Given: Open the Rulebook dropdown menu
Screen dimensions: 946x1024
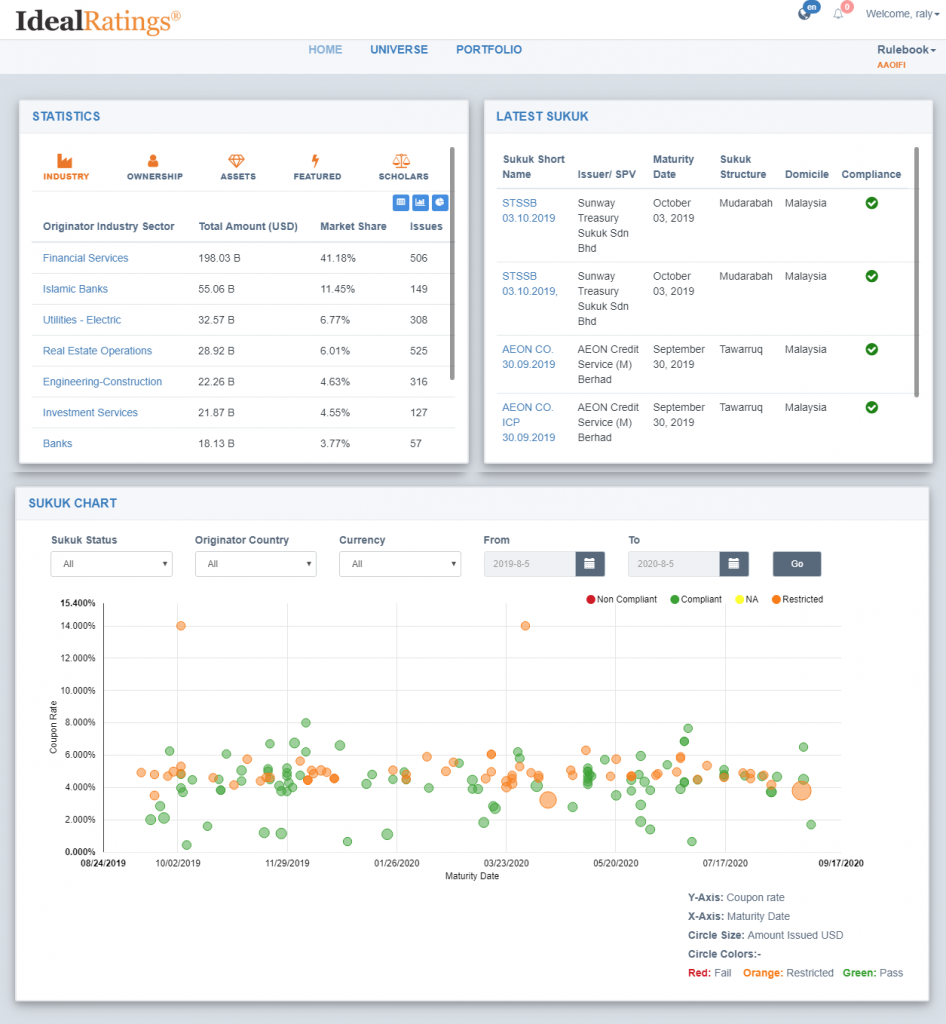Looking at the screenshot, I should (906, 50).
